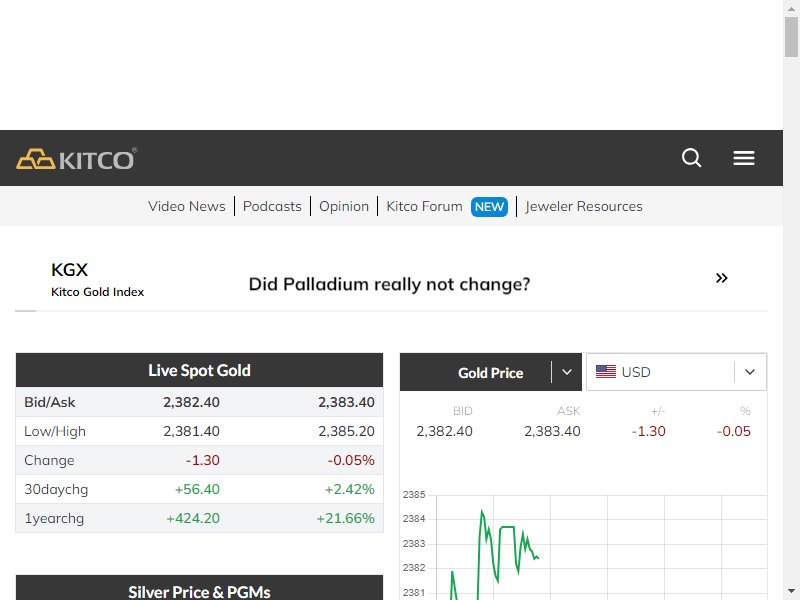Viewport: 800px width, 600px height.
Task: Click the Ask value 2,383.40 in Live Spot Gold
Action: click(346, 402)
